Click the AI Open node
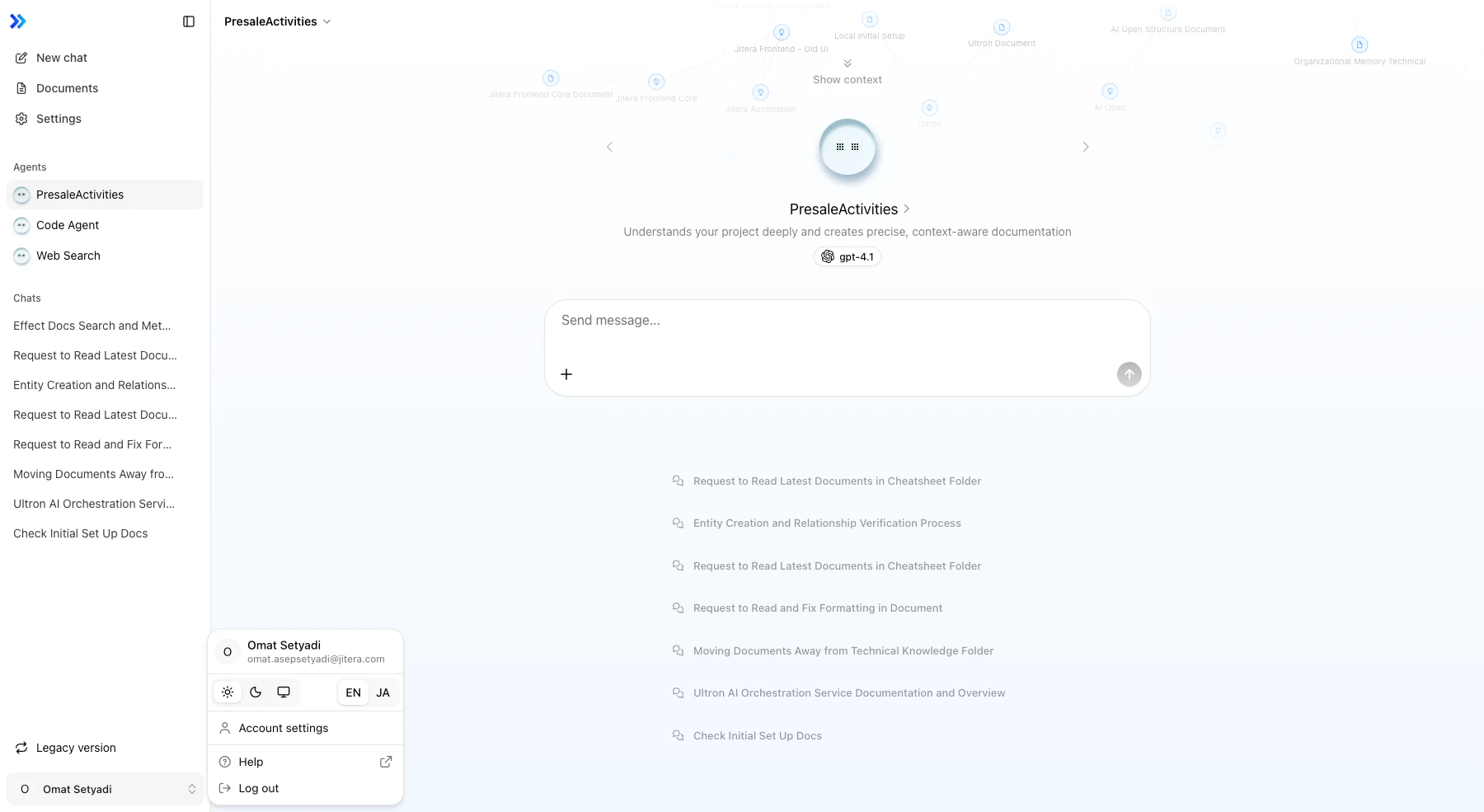1484x812 pixels. click(x=1110, y=92)
